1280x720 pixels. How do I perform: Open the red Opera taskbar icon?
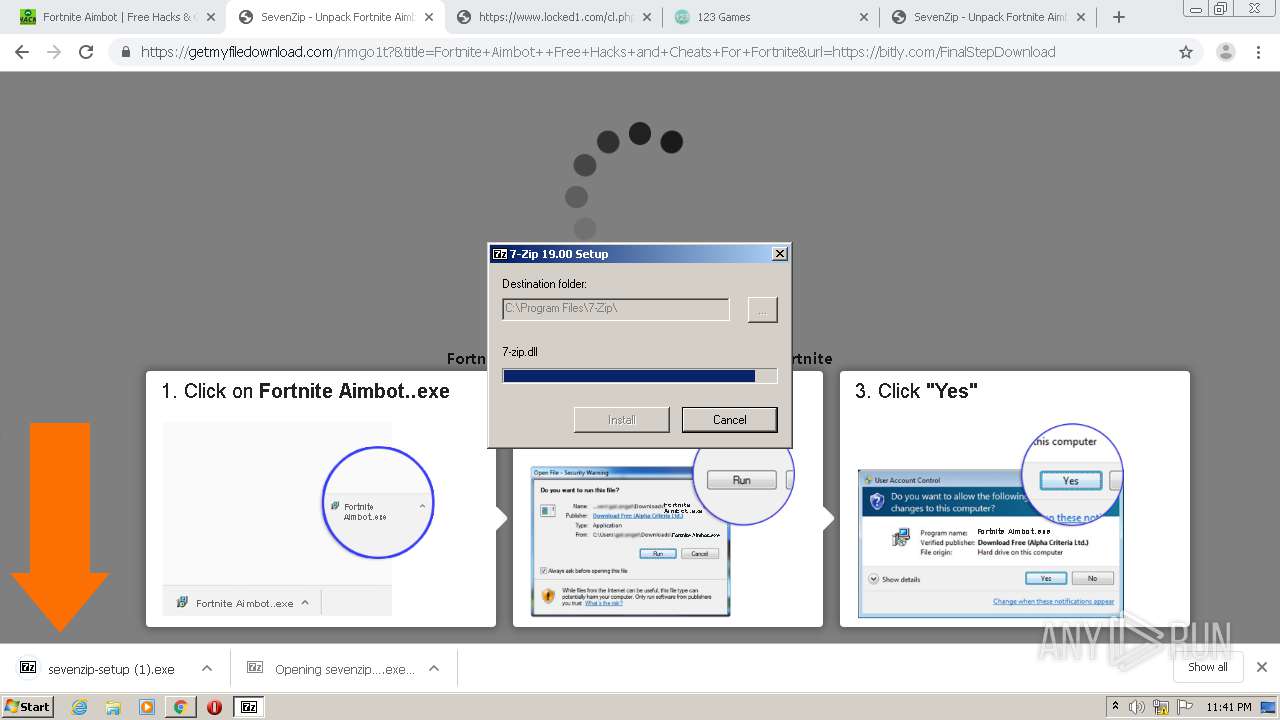pyautogui.click(x=214, y=707)
